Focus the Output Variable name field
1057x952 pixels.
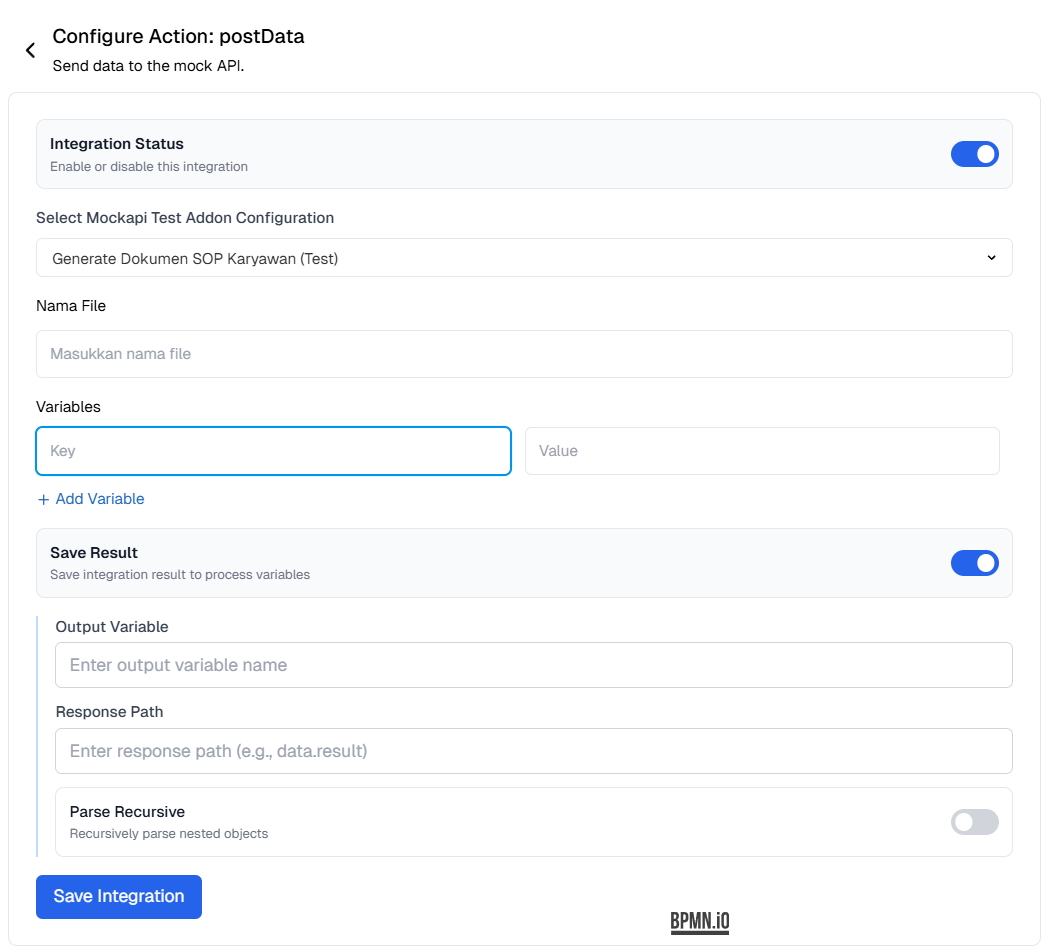533,665
